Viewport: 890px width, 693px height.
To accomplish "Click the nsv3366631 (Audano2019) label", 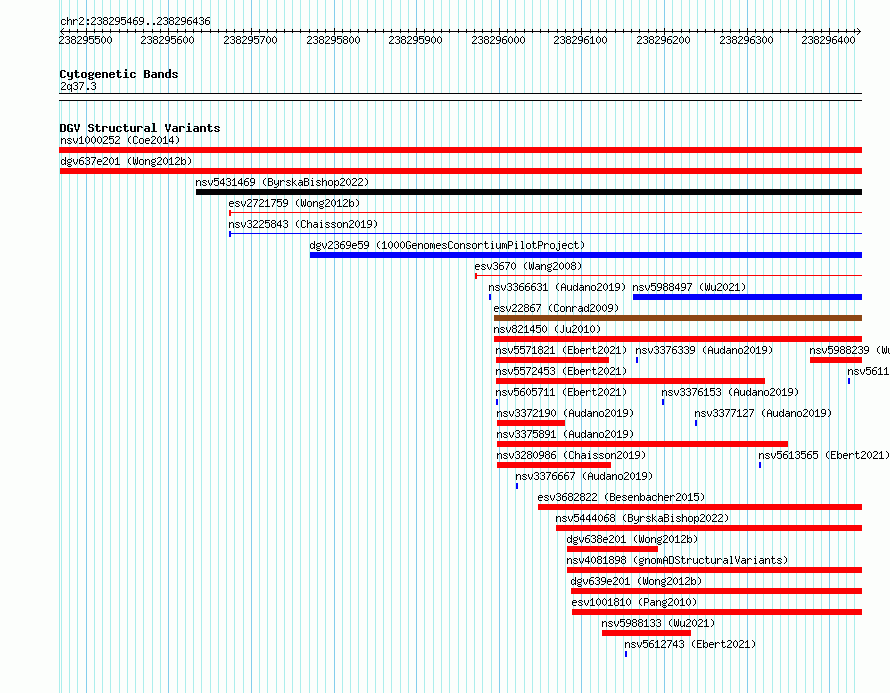I will [x=557, y=287].
